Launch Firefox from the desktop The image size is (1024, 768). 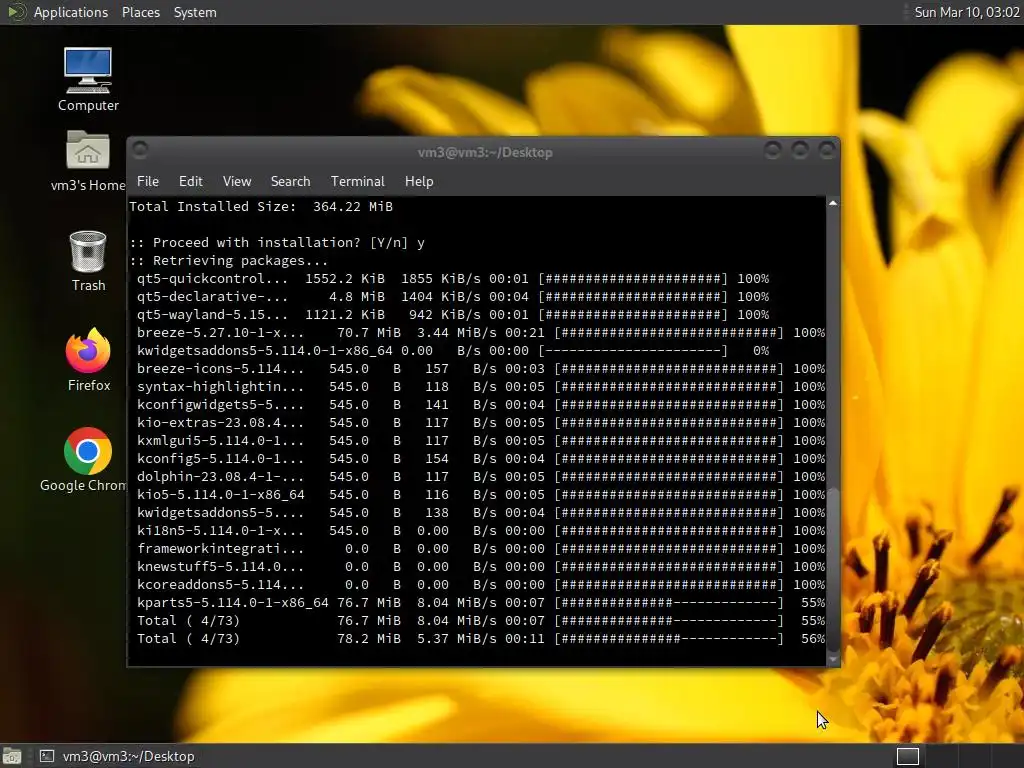click(x=88, y=360)
